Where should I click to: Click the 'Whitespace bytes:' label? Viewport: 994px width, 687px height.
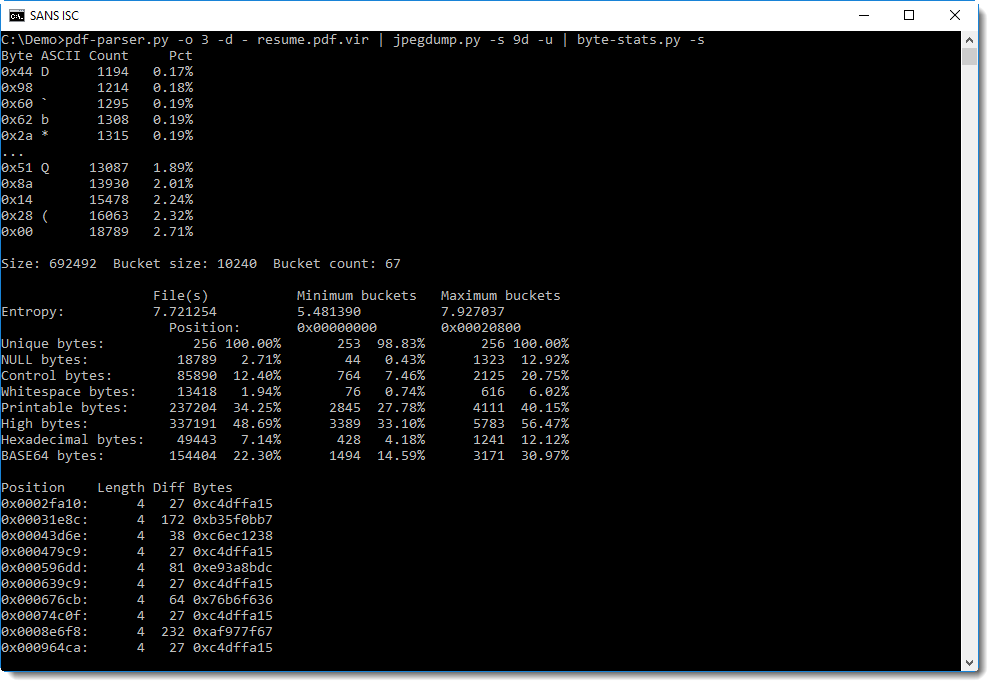pos(68,392)
